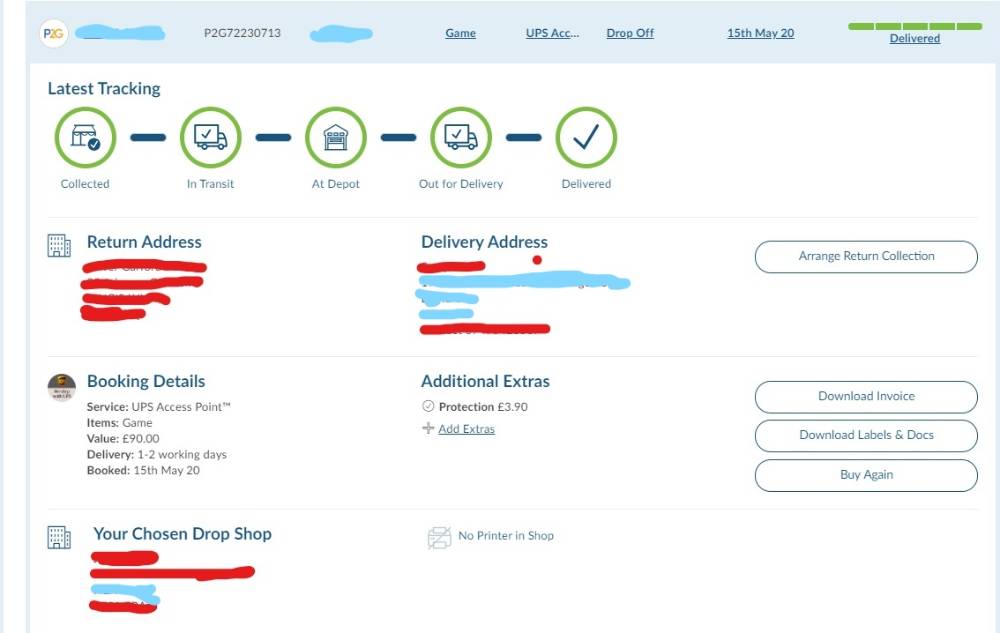Click the Out for Delivery truck icon
Viewport: 1000px width, 633px height.
coord(461,138)
